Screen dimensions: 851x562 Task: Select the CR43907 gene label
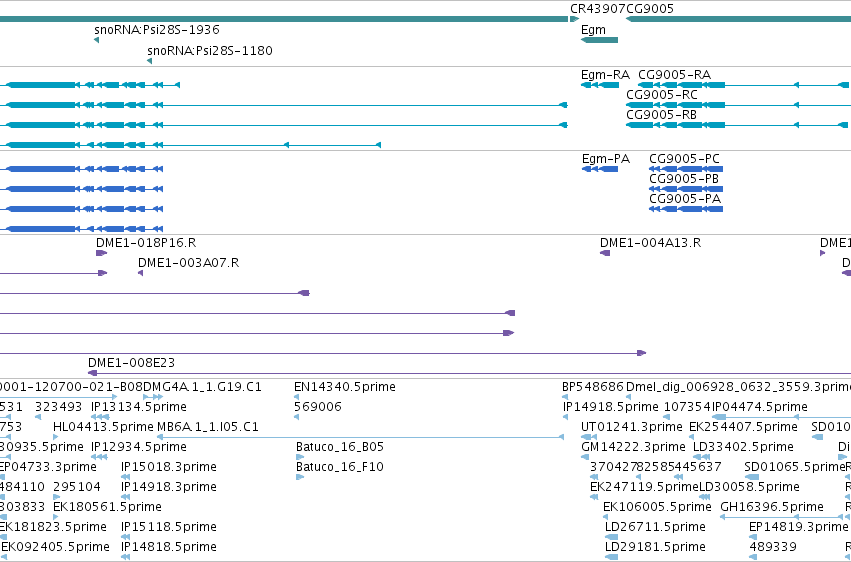pyautogui.click(x=598, y=9)
